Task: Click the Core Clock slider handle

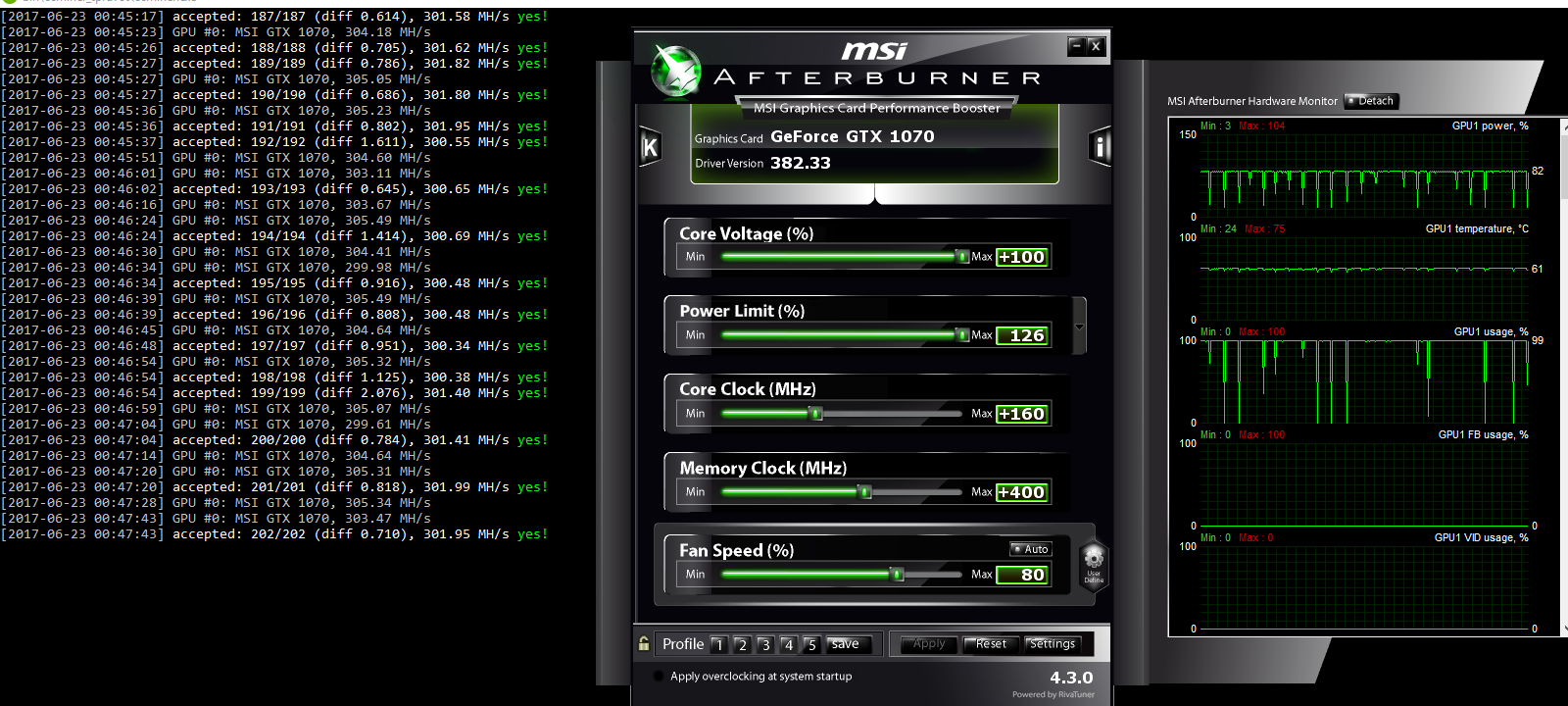Action: [x=815, y=414]
